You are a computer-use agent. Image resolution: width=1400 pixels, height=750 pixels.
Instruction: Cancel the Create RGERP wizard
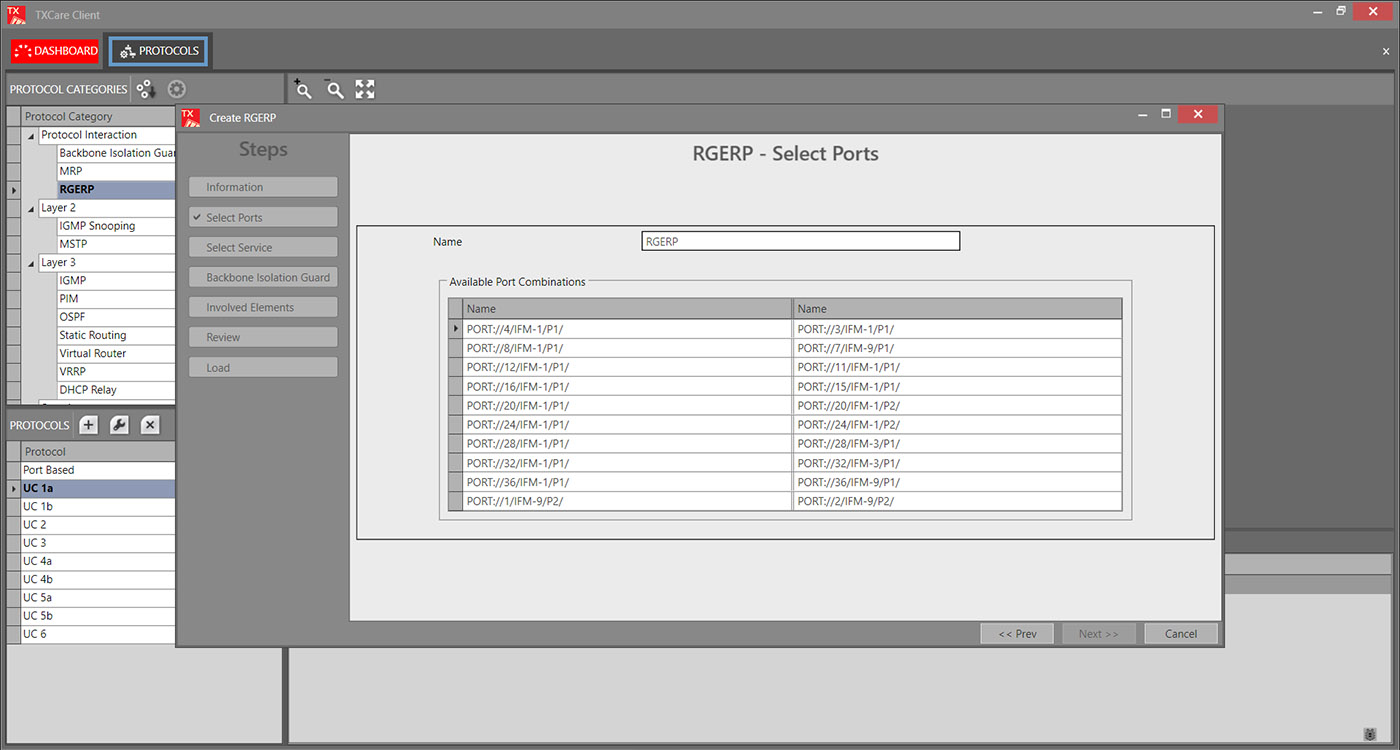1180,633
